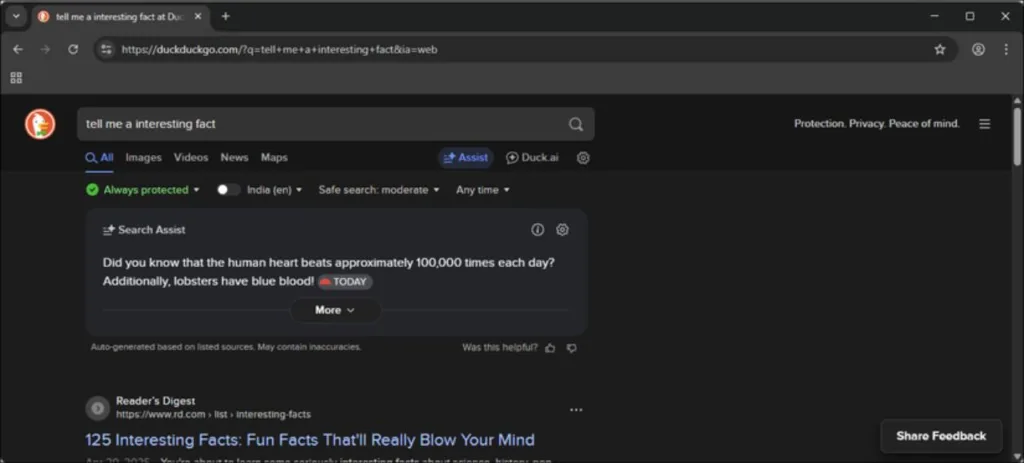
Task: Give thumbs down to the answer
Action: [x=571, y=348]
